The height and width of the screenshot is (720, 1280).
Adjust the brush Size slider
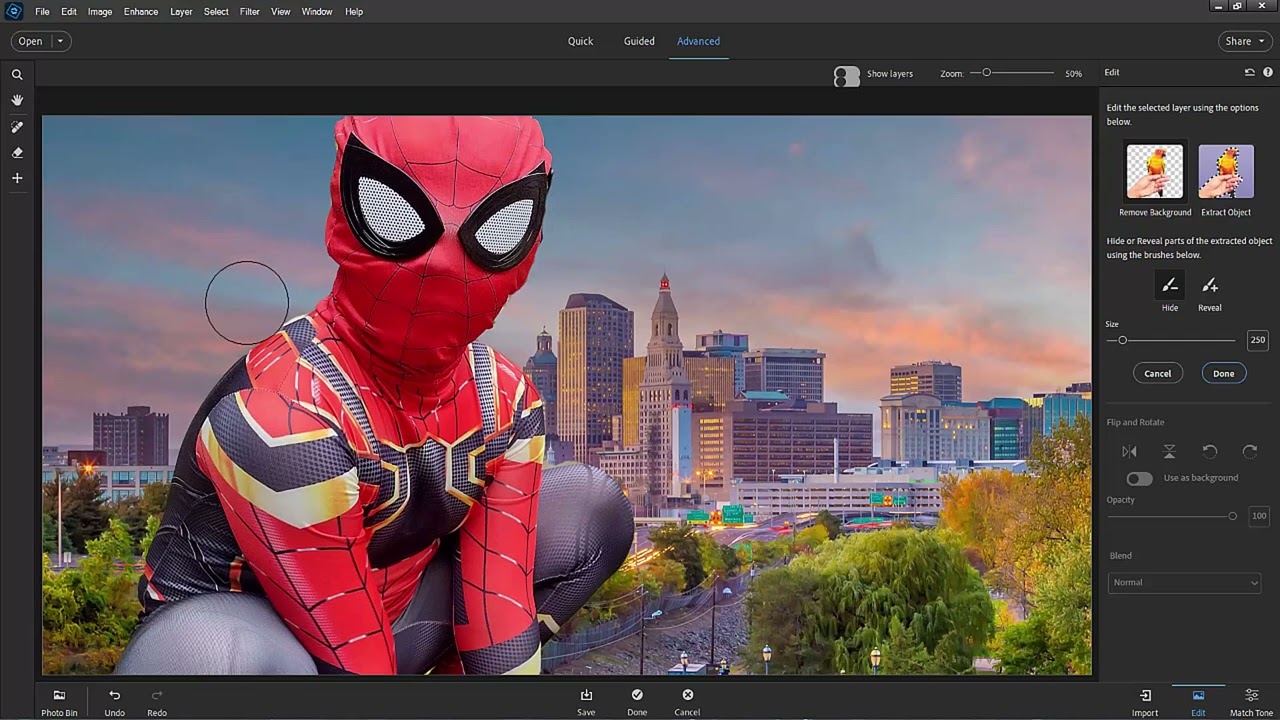click(1122, 340)
